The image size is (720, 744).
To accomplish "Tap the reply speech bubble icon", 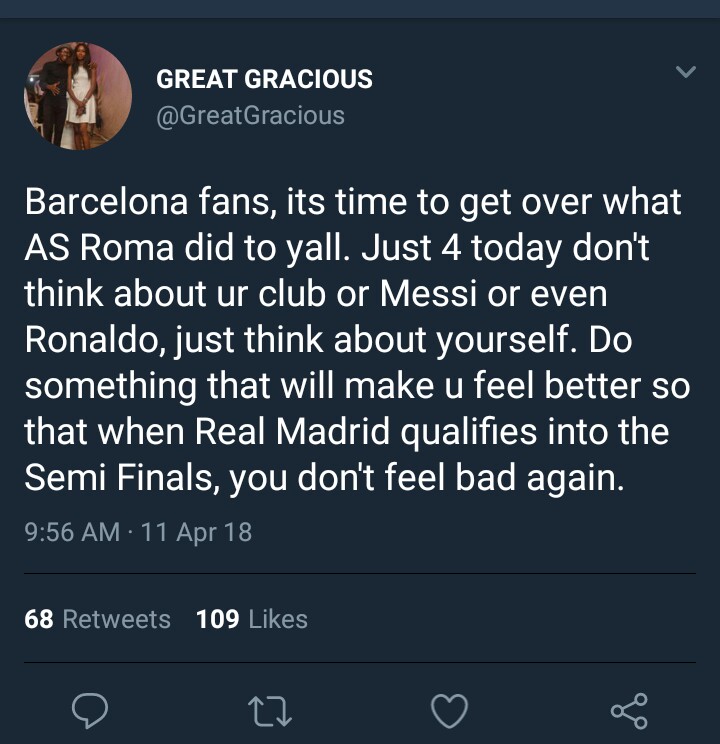I will tap(90, 710).
